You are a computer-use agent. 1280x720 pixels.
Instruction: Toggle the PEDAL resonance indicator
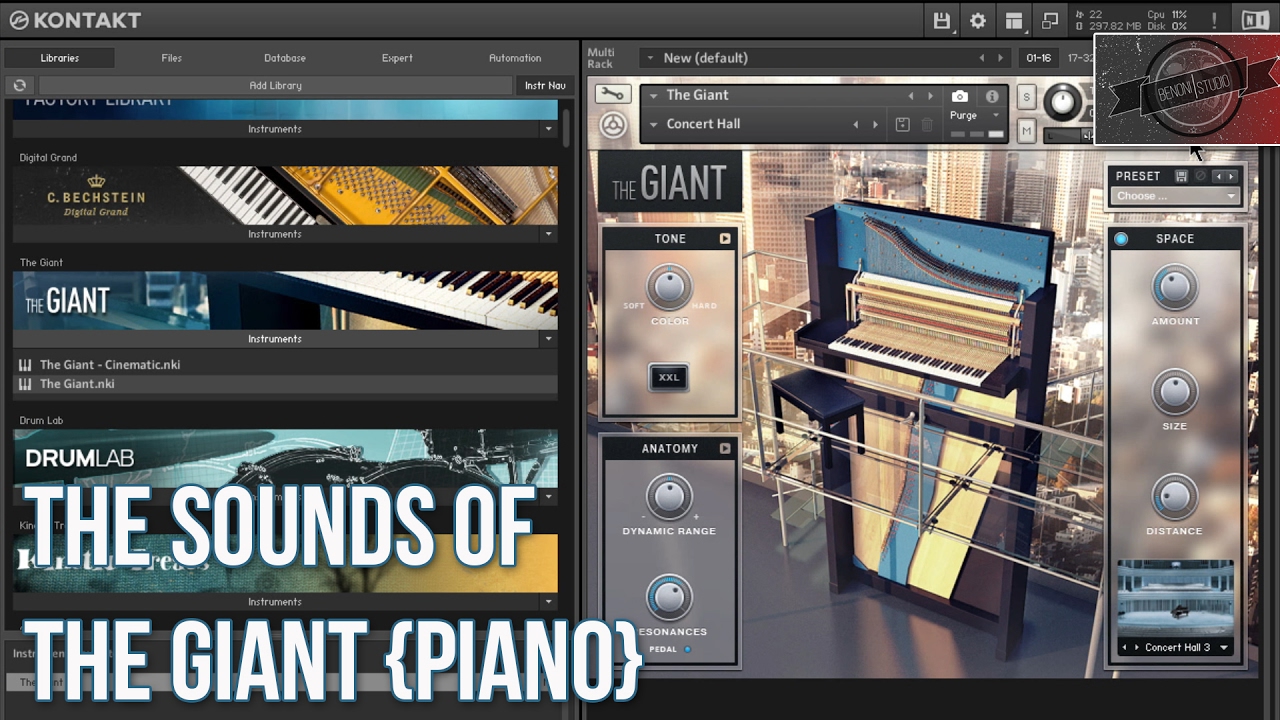point(687,649)
